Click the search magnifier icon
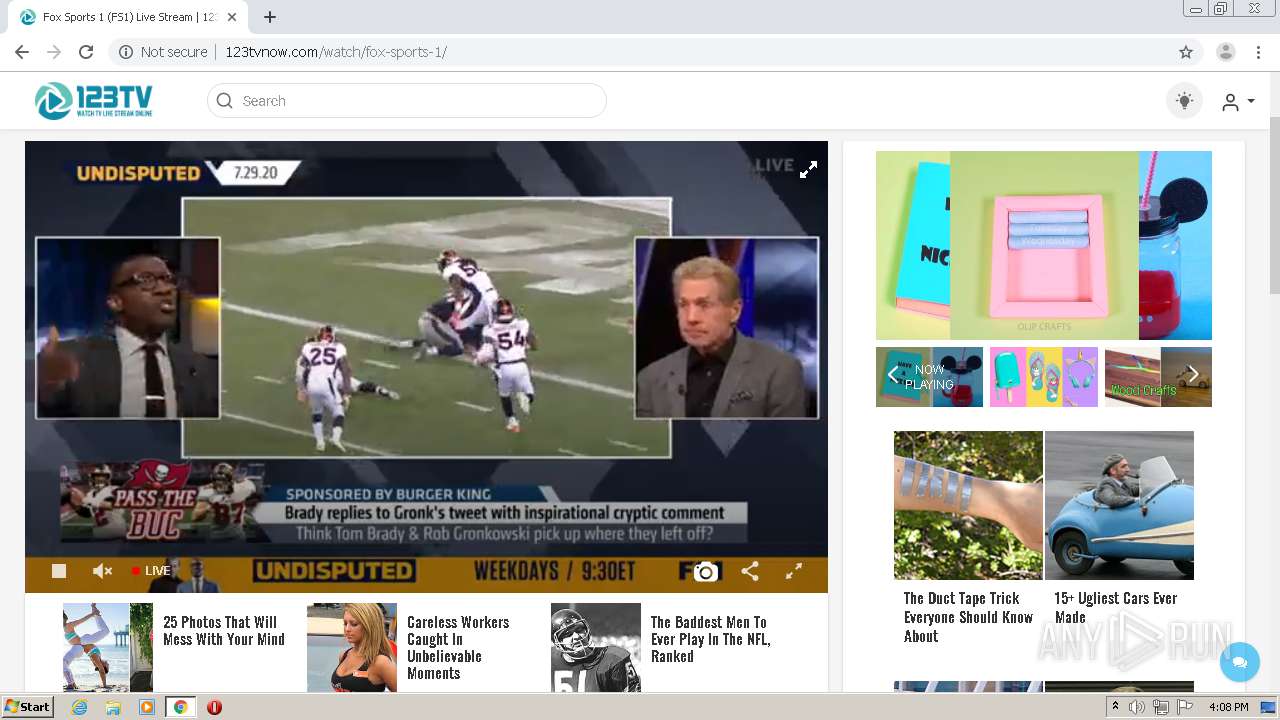 tap(225, 101)
